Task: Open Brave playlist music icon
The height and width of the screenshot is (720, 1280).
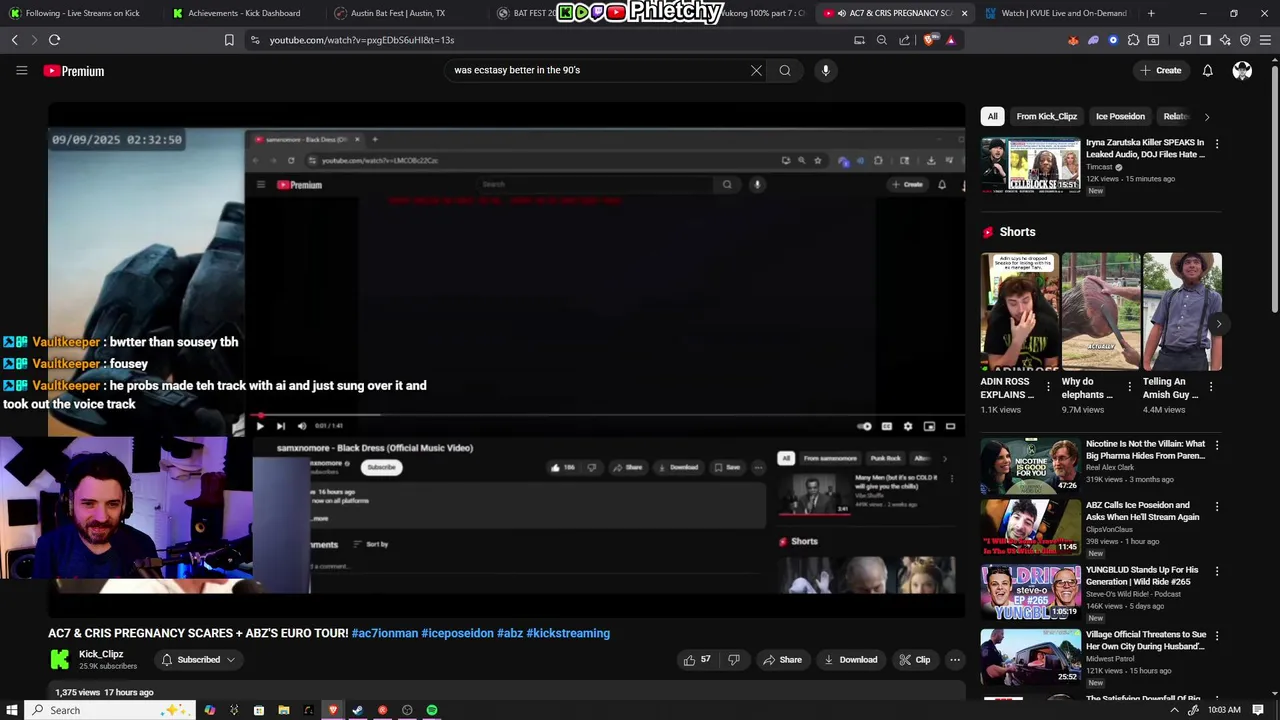Action: (1185, 40)
